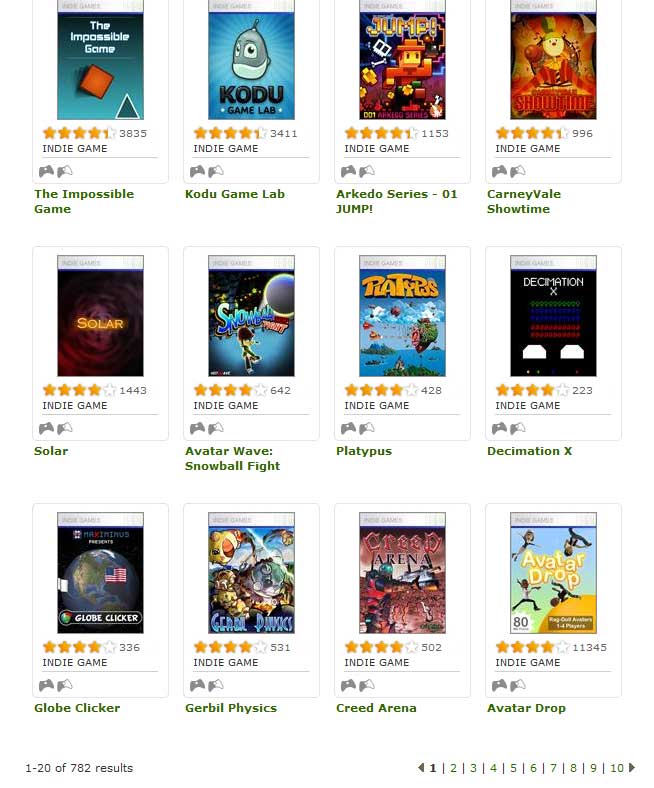Click the star rating for Kodu Game Lab
This screenshot has height=788, width=654.
[x=230, y=133]
